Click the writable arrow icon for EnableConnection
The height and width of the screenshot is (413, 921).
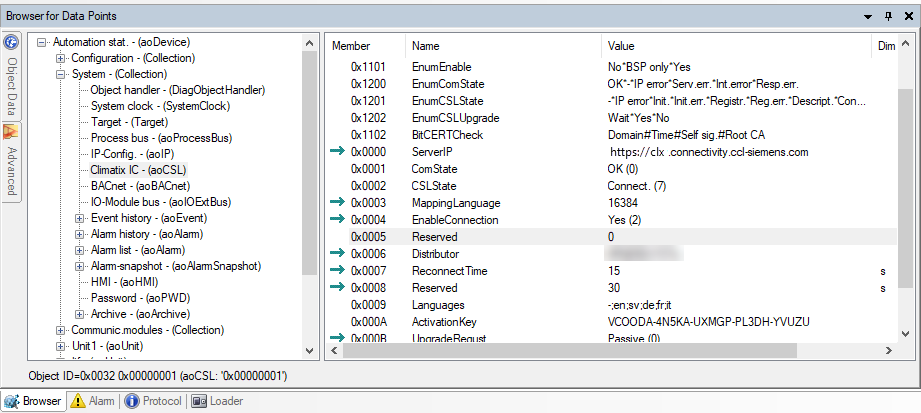pos(338,220)
